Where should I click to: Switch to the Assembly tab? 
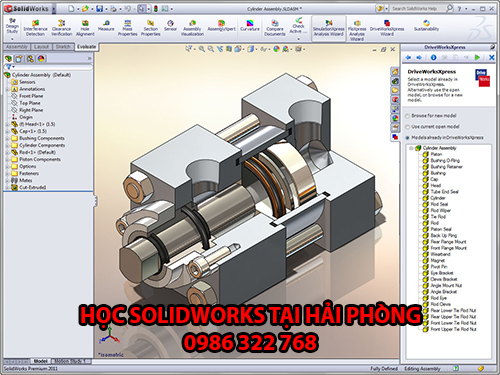point(16,47)
